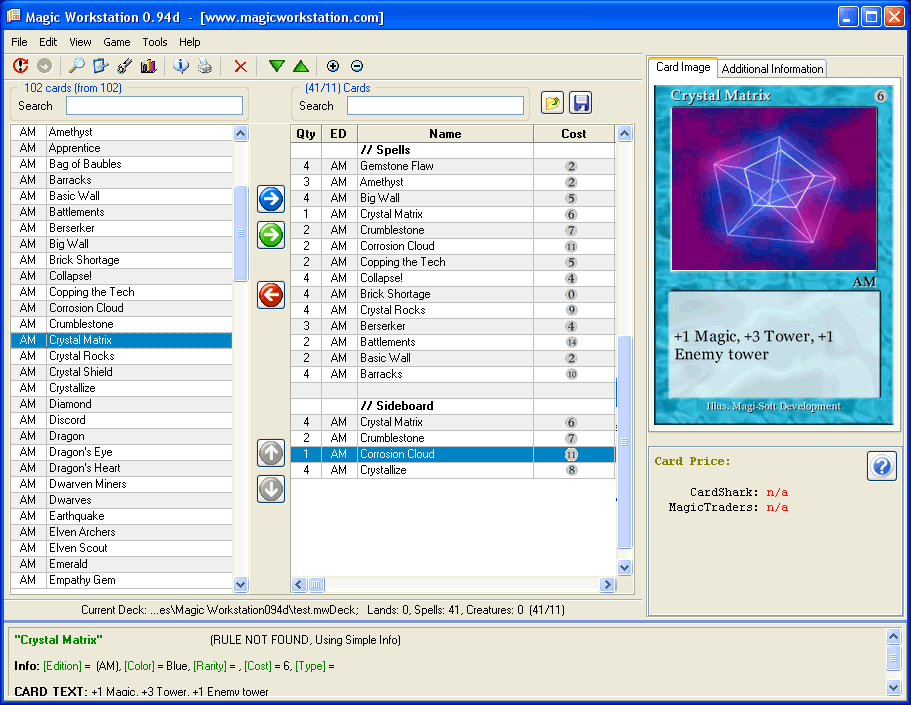Viewport: 911px width, 705px height.
Task: Open the Game menu
Action: tap(117, 42)
